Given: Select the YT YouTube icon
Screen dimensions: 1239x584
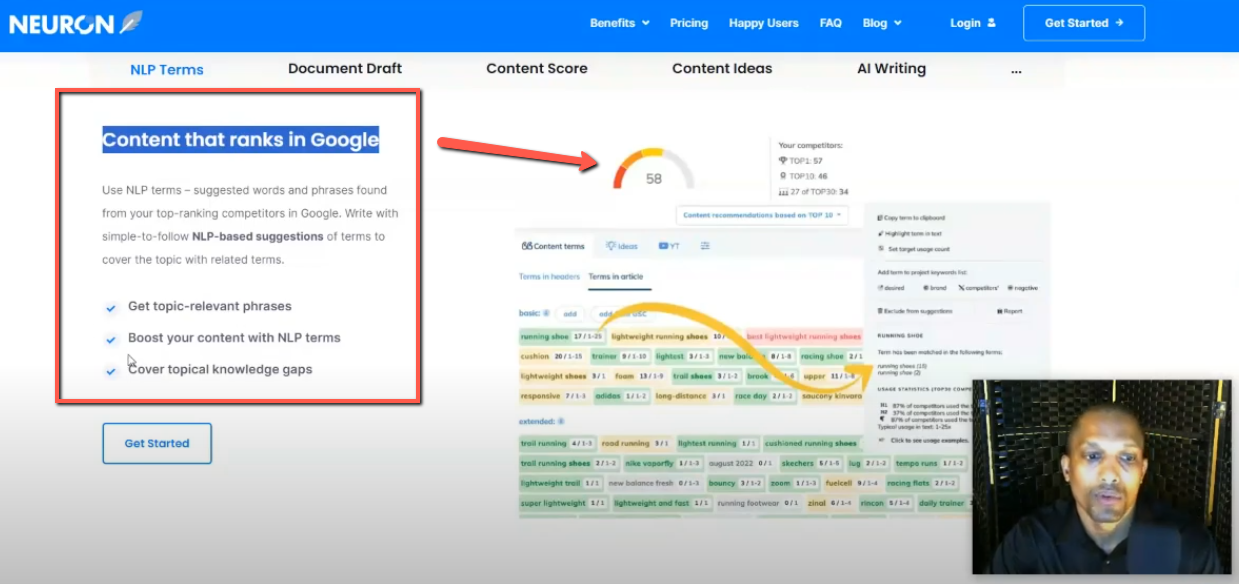Looking at the screenshot, I should click(x=663, y=244).
